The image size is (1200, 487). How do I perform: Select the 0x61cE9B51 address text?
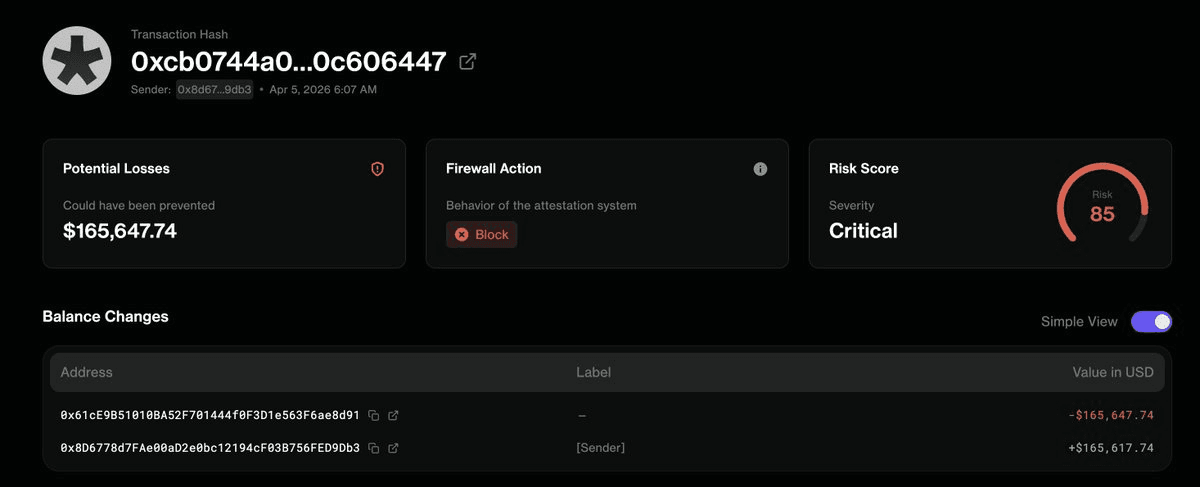click(210, 415)
